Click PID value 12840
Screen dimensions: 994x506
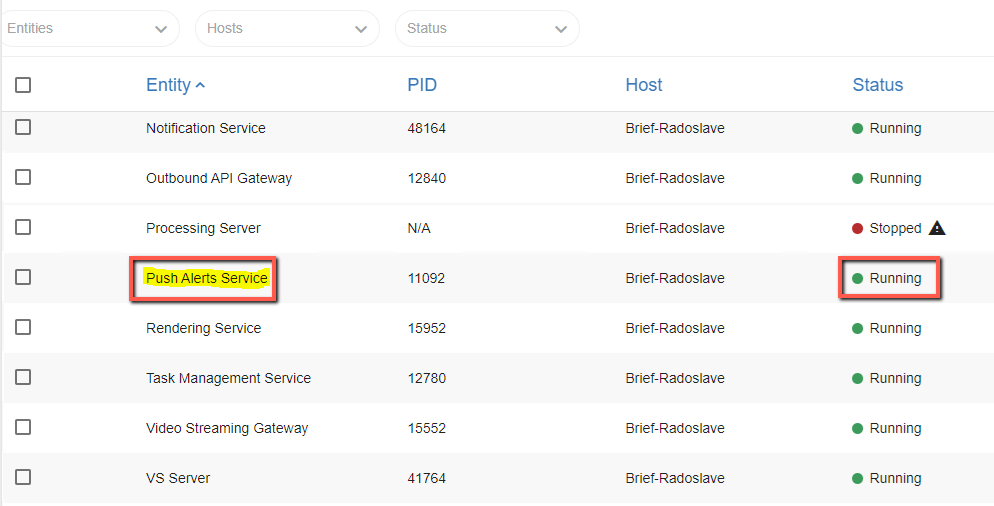[427, 178]
